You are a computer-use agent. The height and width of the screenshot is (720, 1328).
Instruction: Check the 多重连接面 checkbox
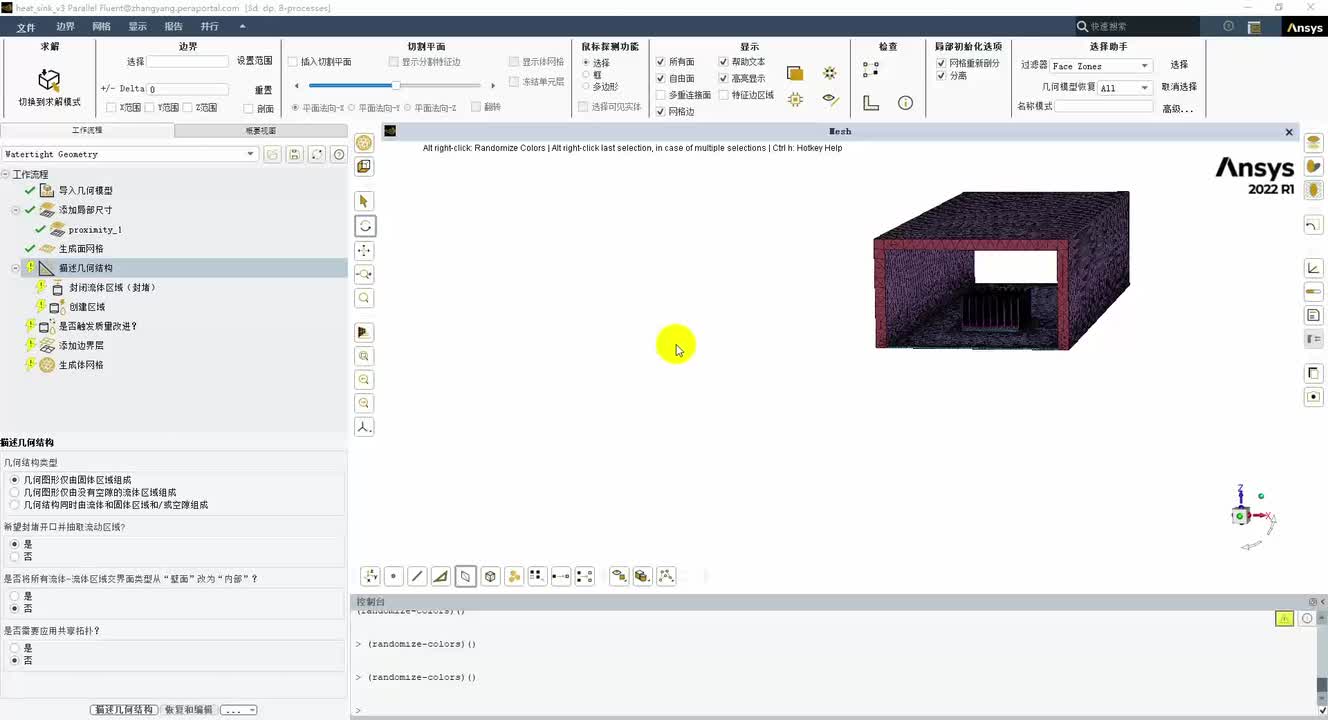click(x=660, y=95)
